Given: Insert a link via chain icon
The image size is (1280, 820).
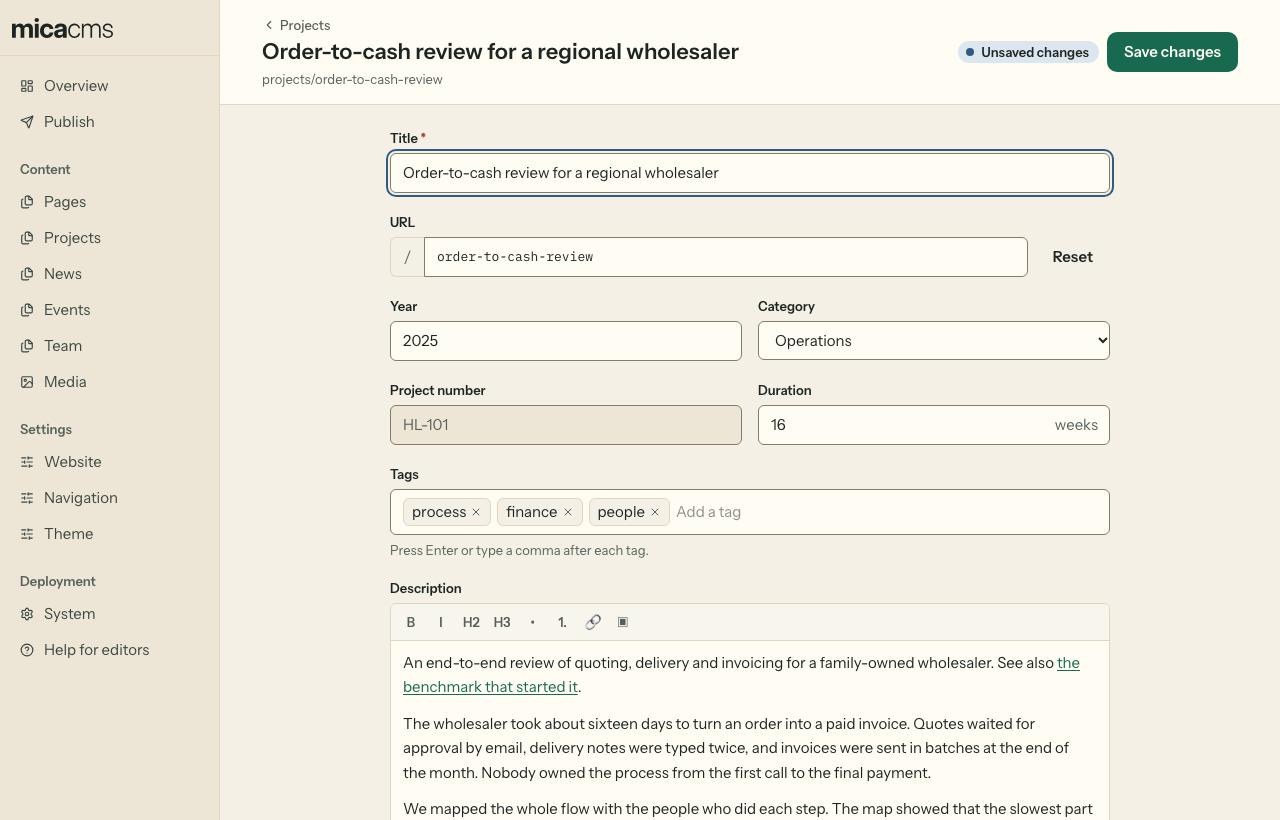Looking at the screenshot, I should click(x=593, y=622).
